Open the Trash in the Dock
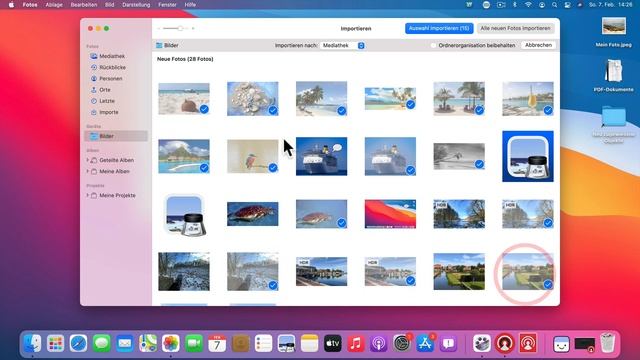The image size is (640, 360). [607, 342]
